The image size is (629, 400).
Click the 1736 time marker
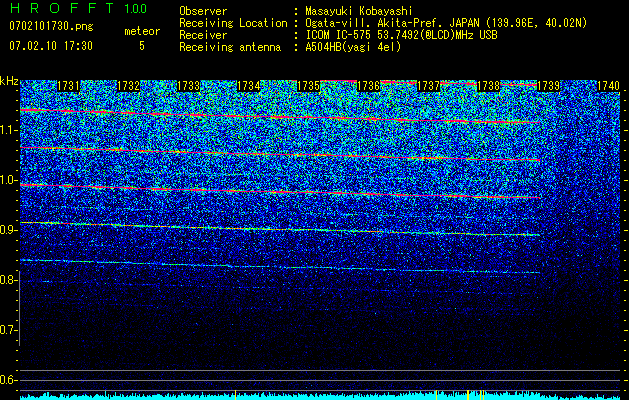point(369,86)
